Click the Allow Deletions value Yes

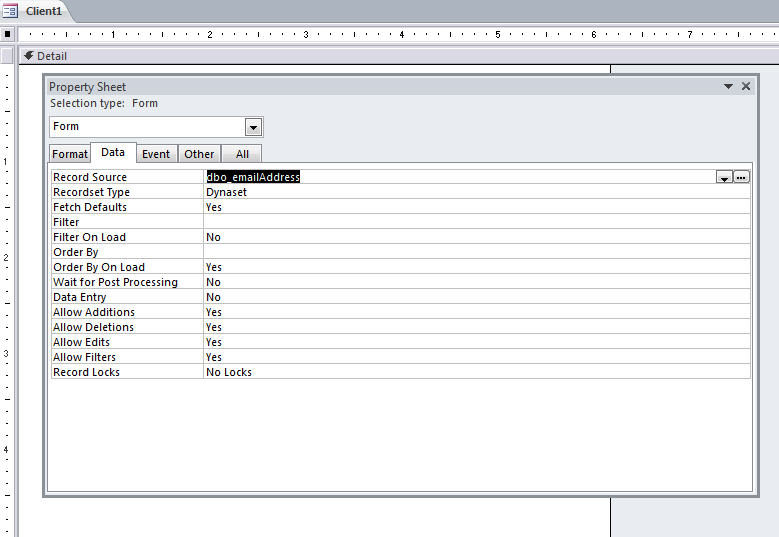476,327
